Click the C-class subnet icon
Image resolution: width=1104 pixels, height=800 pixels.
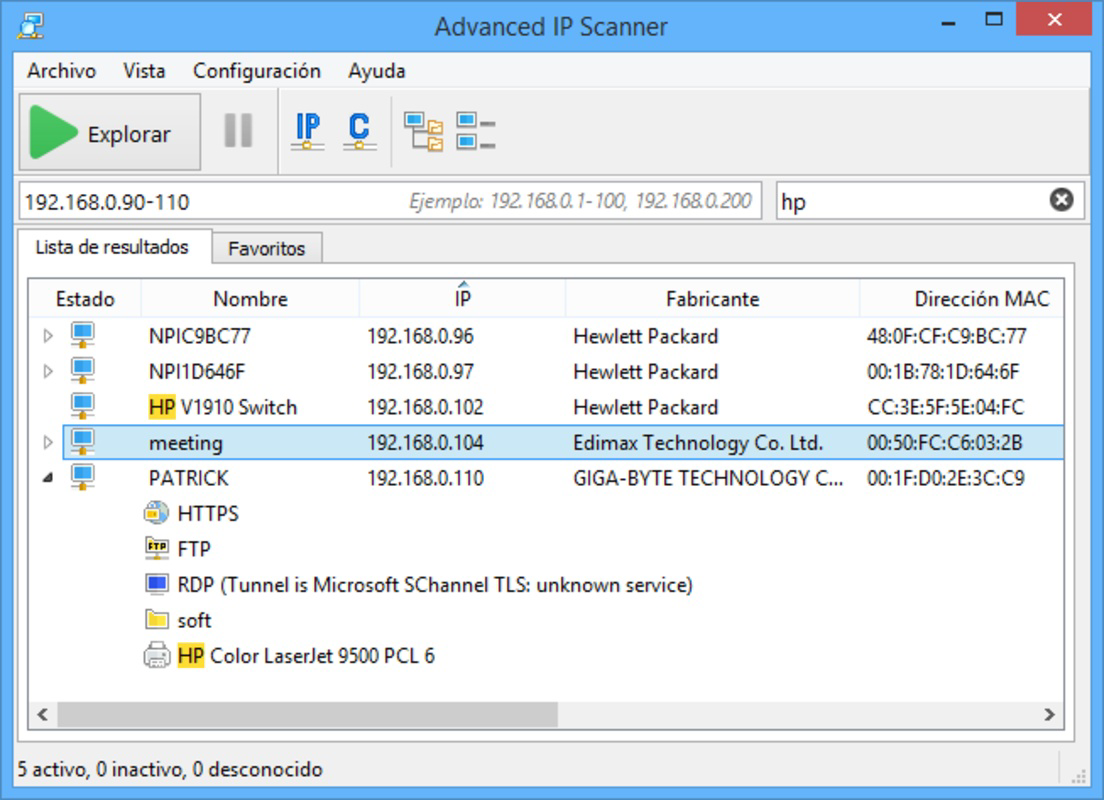(358, 131)
